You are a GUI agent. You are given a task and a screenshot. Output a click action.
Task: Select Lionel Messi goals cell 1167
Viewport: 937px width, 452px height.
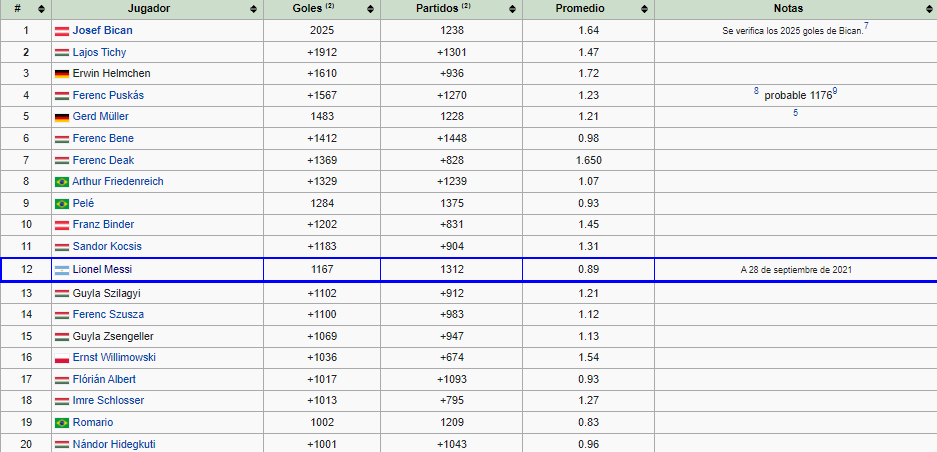321,270
